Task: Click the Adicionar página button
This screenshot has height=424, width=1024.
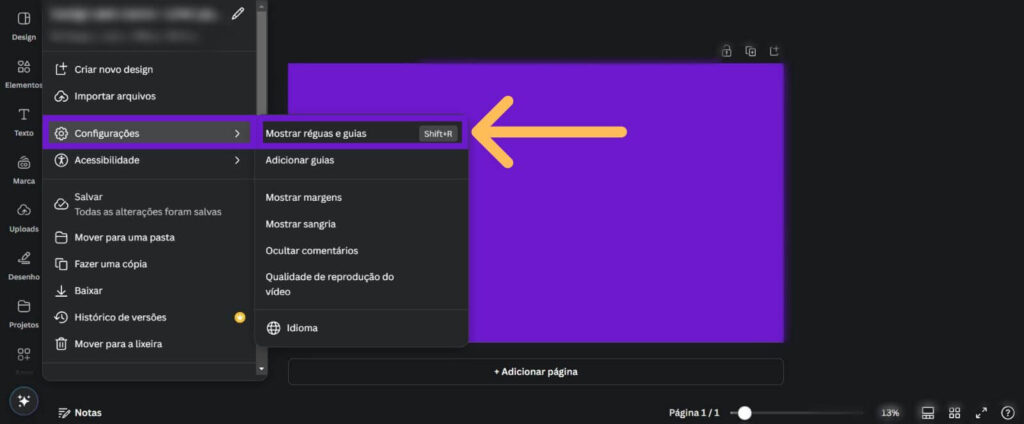Action: click(535, 372)
